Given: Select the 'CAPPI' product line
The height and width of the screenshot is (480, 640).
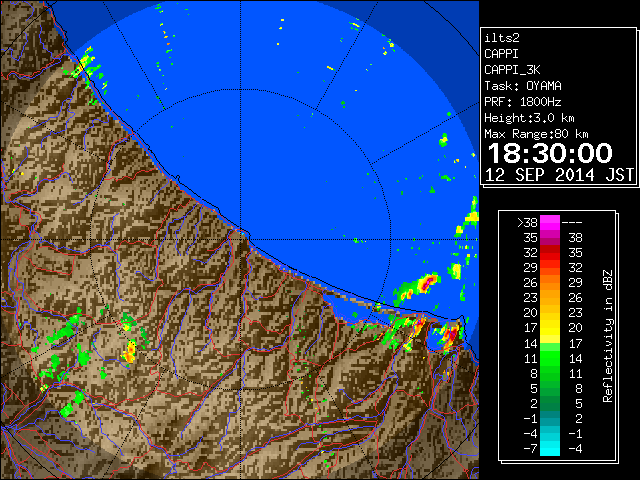Looking at the screenshot, I should [x=501, y=54].
